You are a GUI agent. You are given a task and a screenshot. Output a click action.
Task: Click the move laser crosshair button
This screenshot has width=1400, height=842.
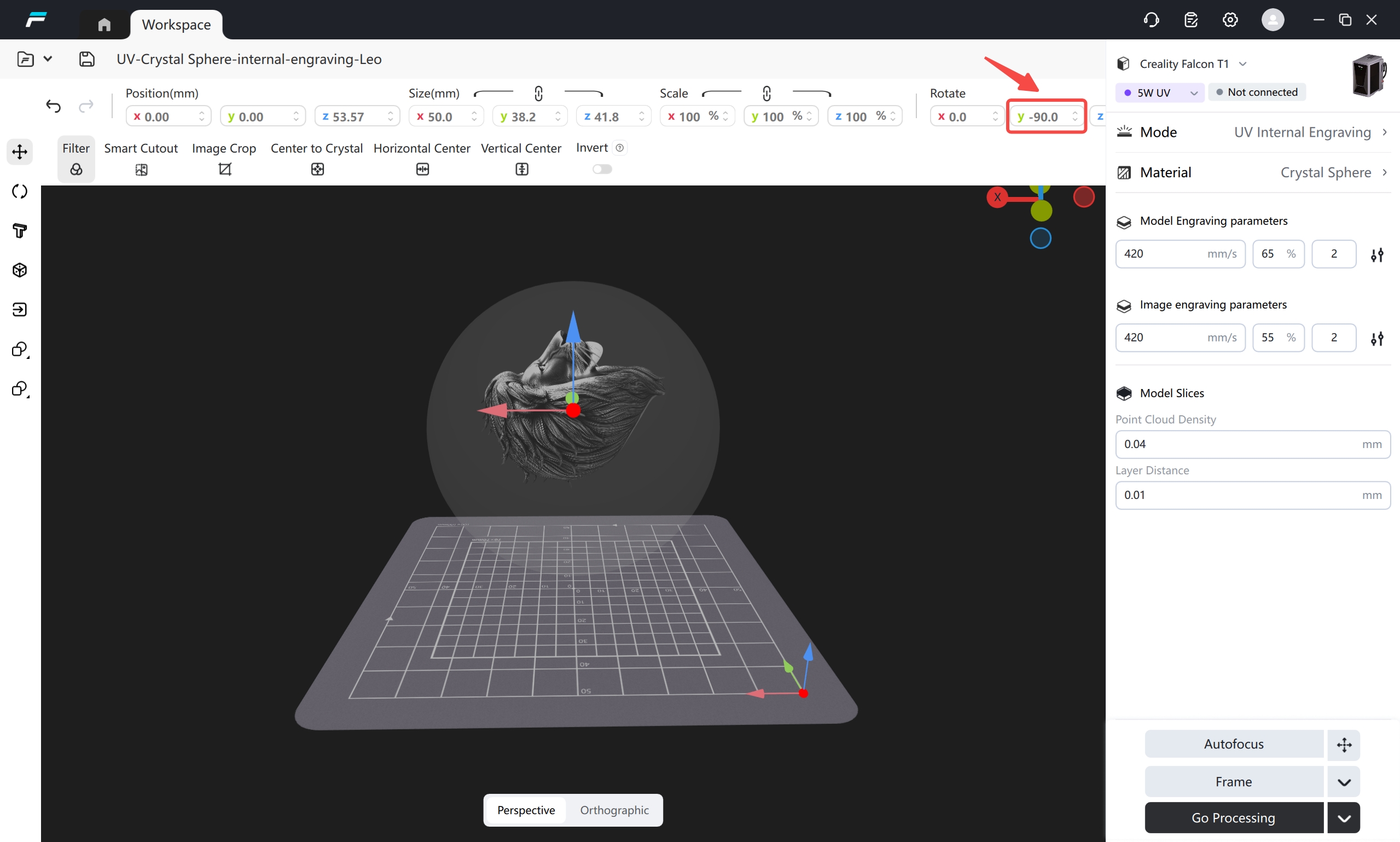coord(1344,745)
